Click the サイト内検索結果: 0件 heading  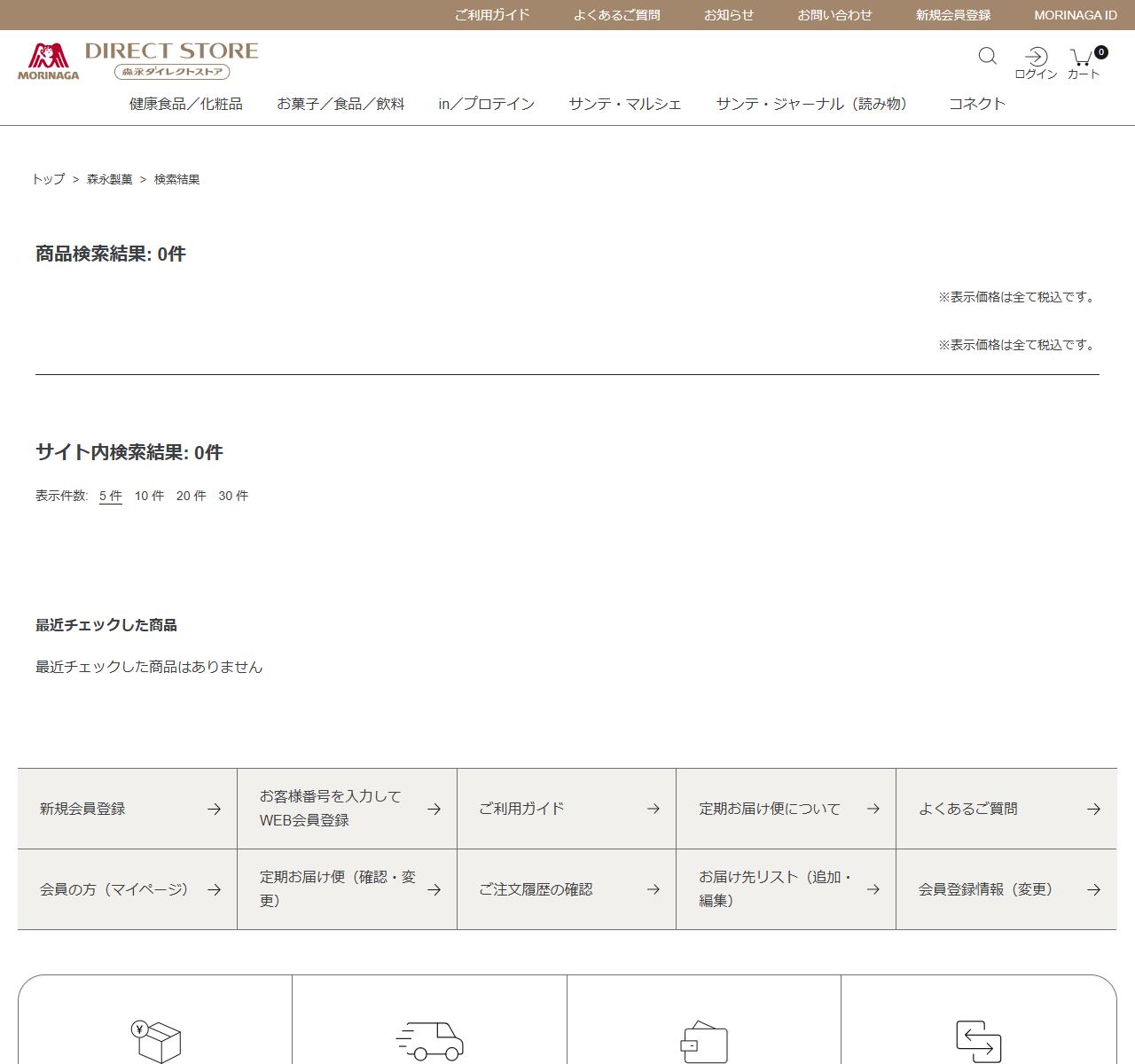[129, 453]
